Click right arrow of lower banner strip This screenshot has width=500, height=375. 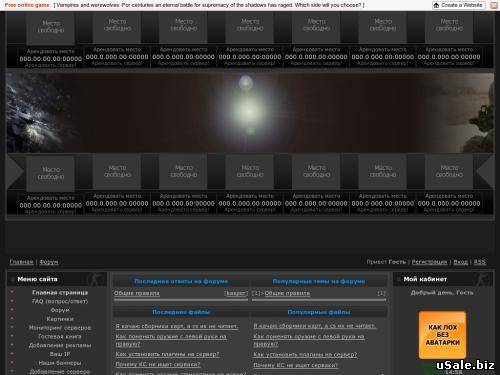484,172
